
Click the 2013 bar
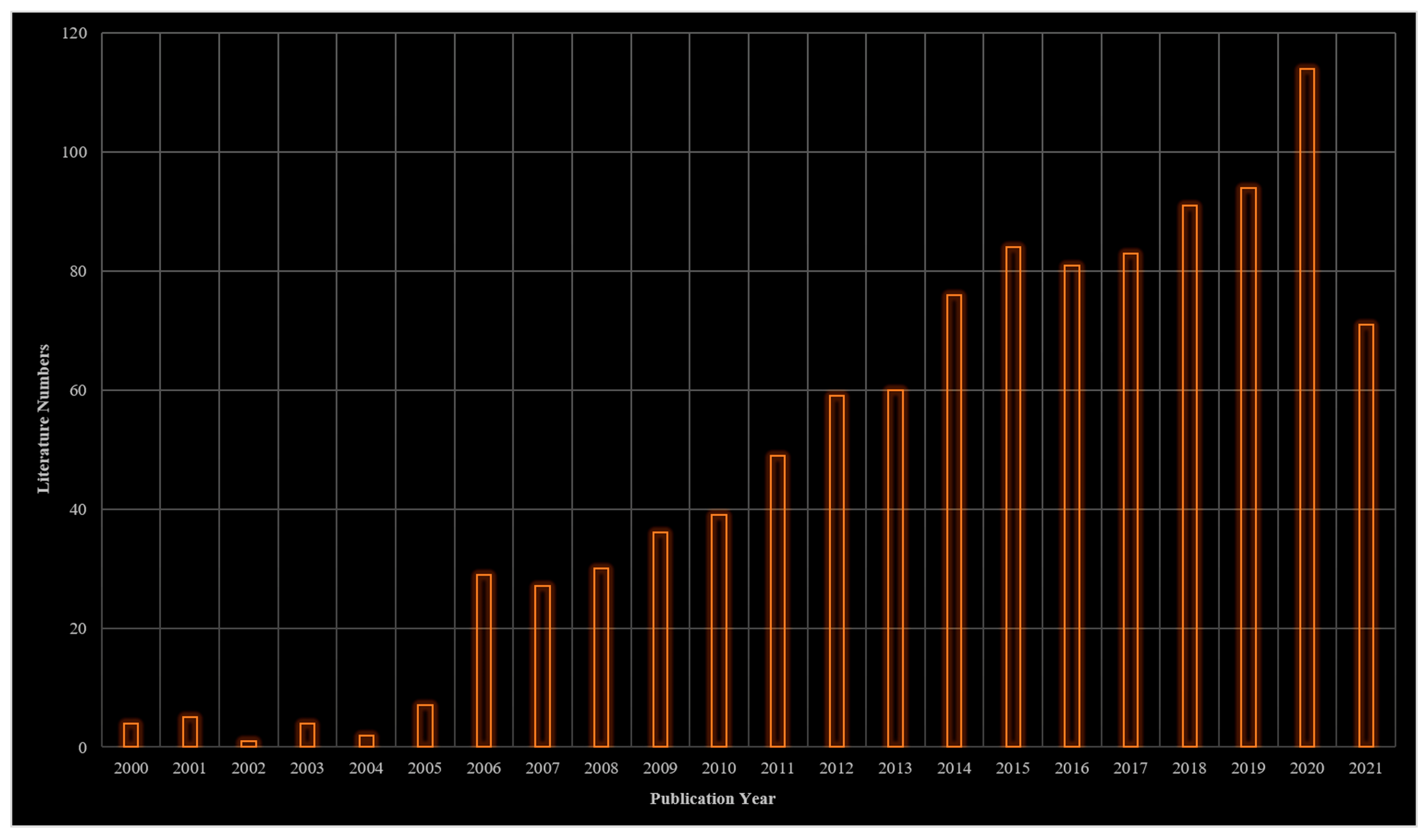tap(895, 568)
